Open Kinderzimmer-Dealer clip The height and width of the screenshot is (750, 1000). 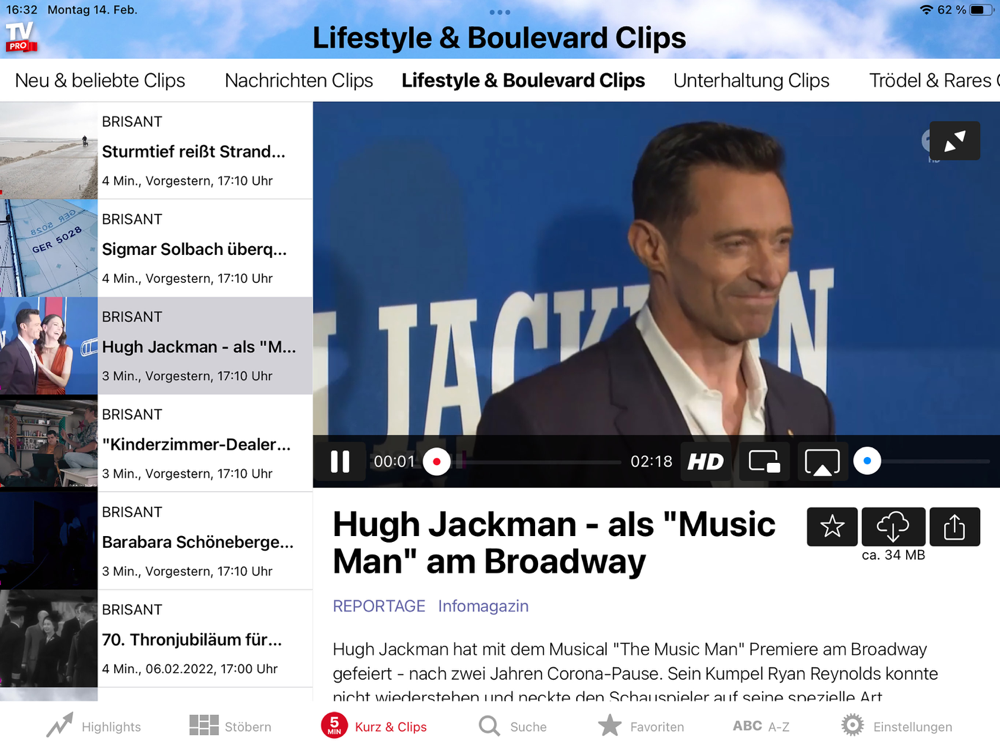click(156, 443)
